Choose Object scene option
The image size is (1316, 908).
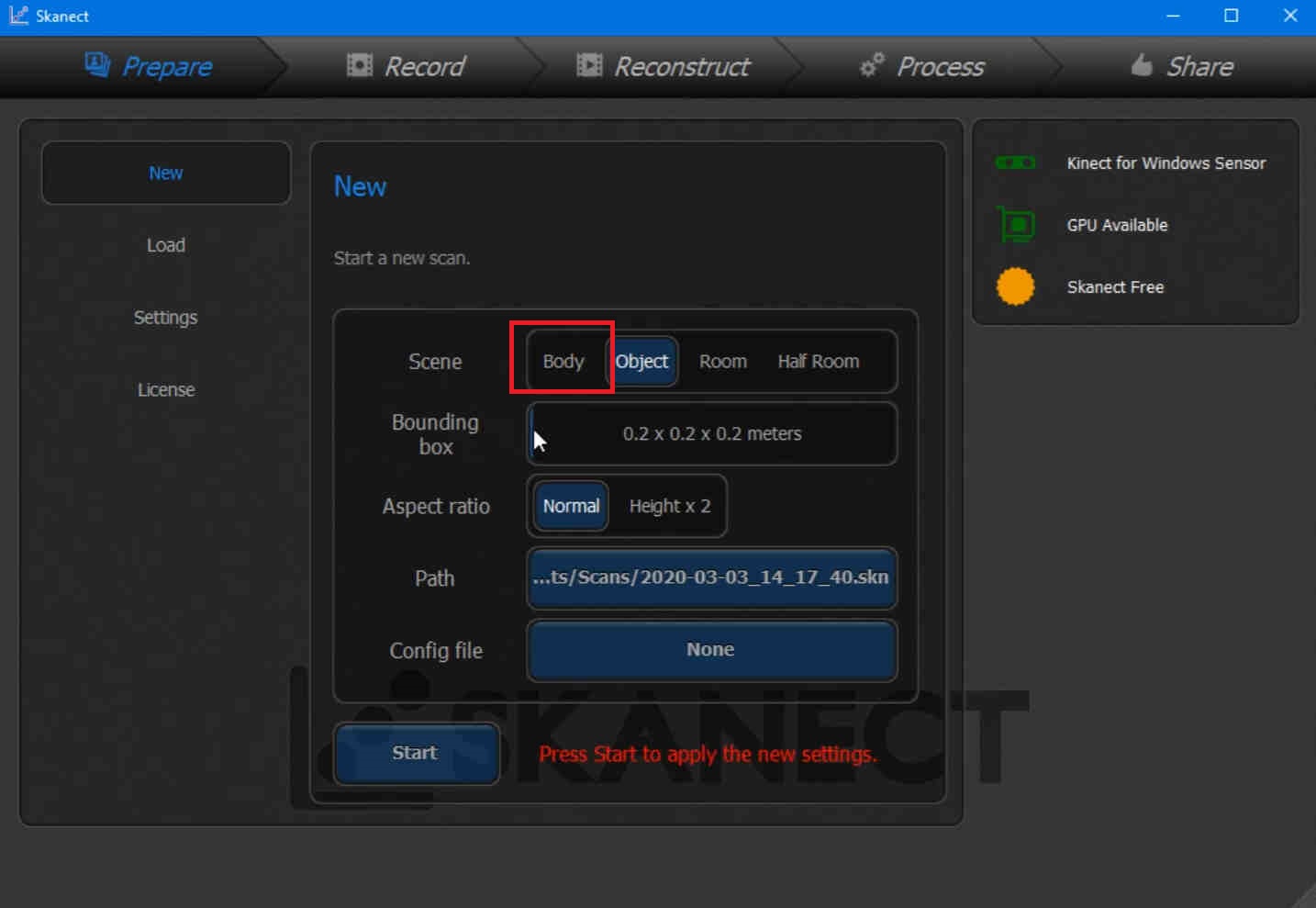(642, 362)
